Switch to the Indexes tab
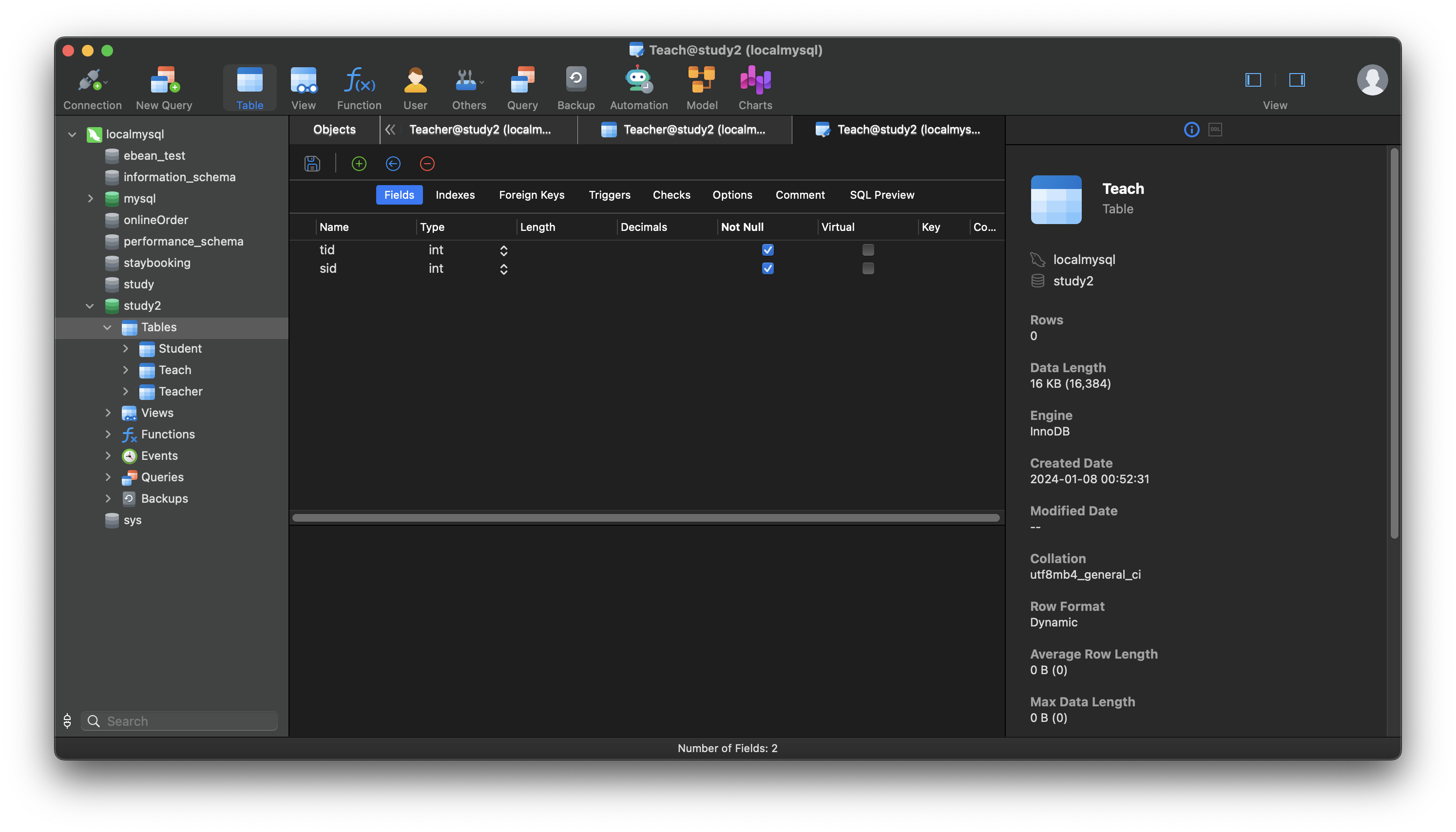The height and width of the screenshot is (832, 1456). [455, 195]
